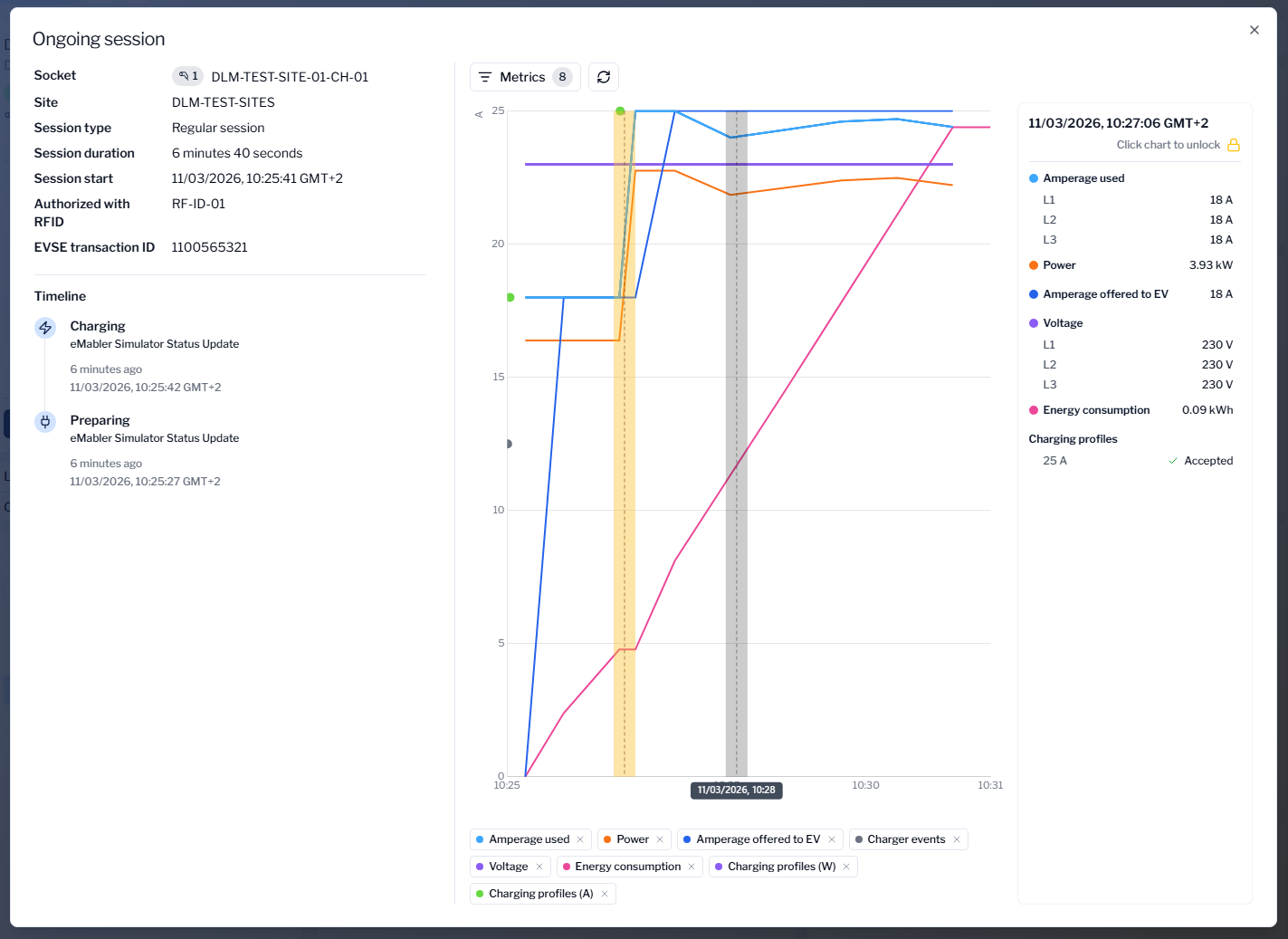Click the Metrics count badge 8
Image resolution: width=1288 pixels, height=939 pixels.
coord(562,77)
